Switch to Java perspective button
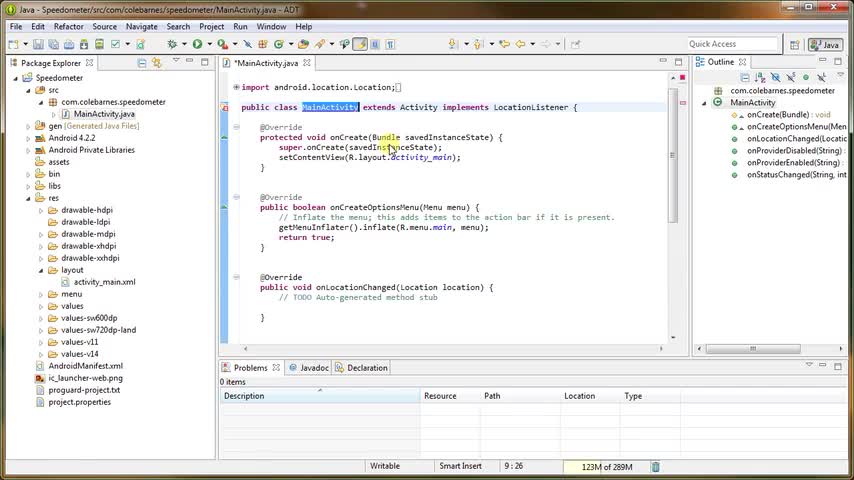854x480 pixels. pos(825,44)
